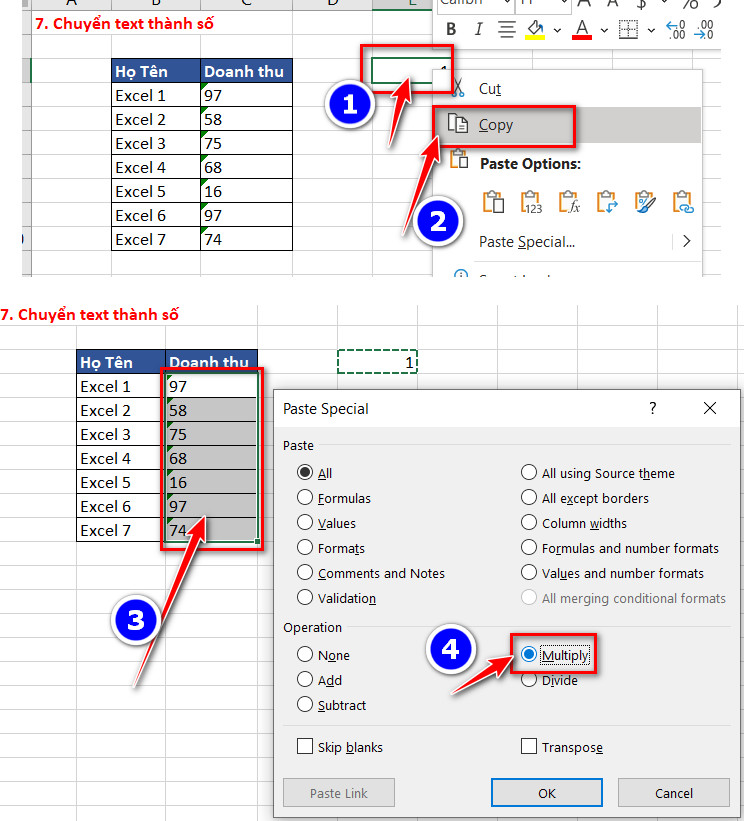
Task: Tick the Transpose checkbox
Action: [x=529, y=747]
